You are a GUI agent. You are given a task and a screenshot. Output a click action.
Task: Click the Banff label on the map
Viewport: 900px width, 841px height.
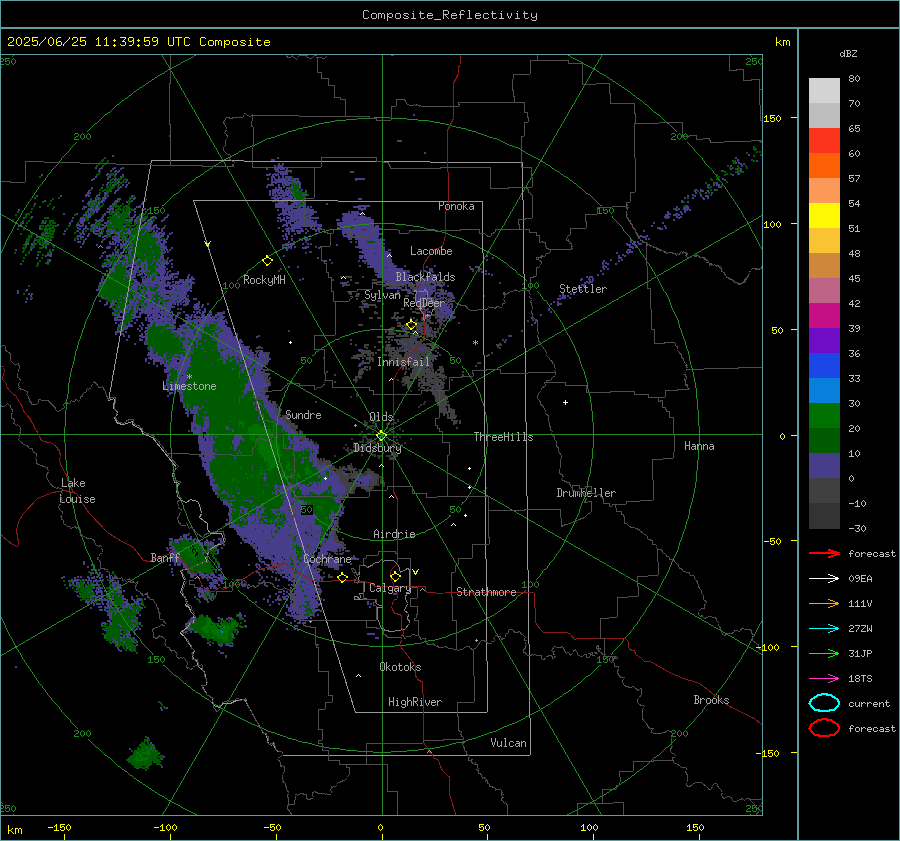pos(165,558)
